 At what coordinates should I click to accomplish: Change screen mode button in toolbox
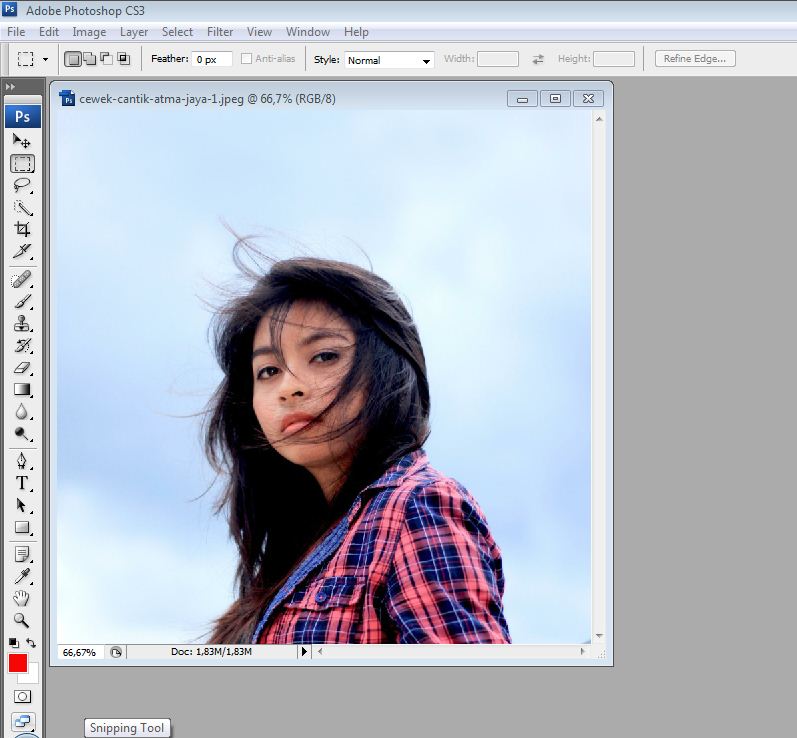(22, 721)
